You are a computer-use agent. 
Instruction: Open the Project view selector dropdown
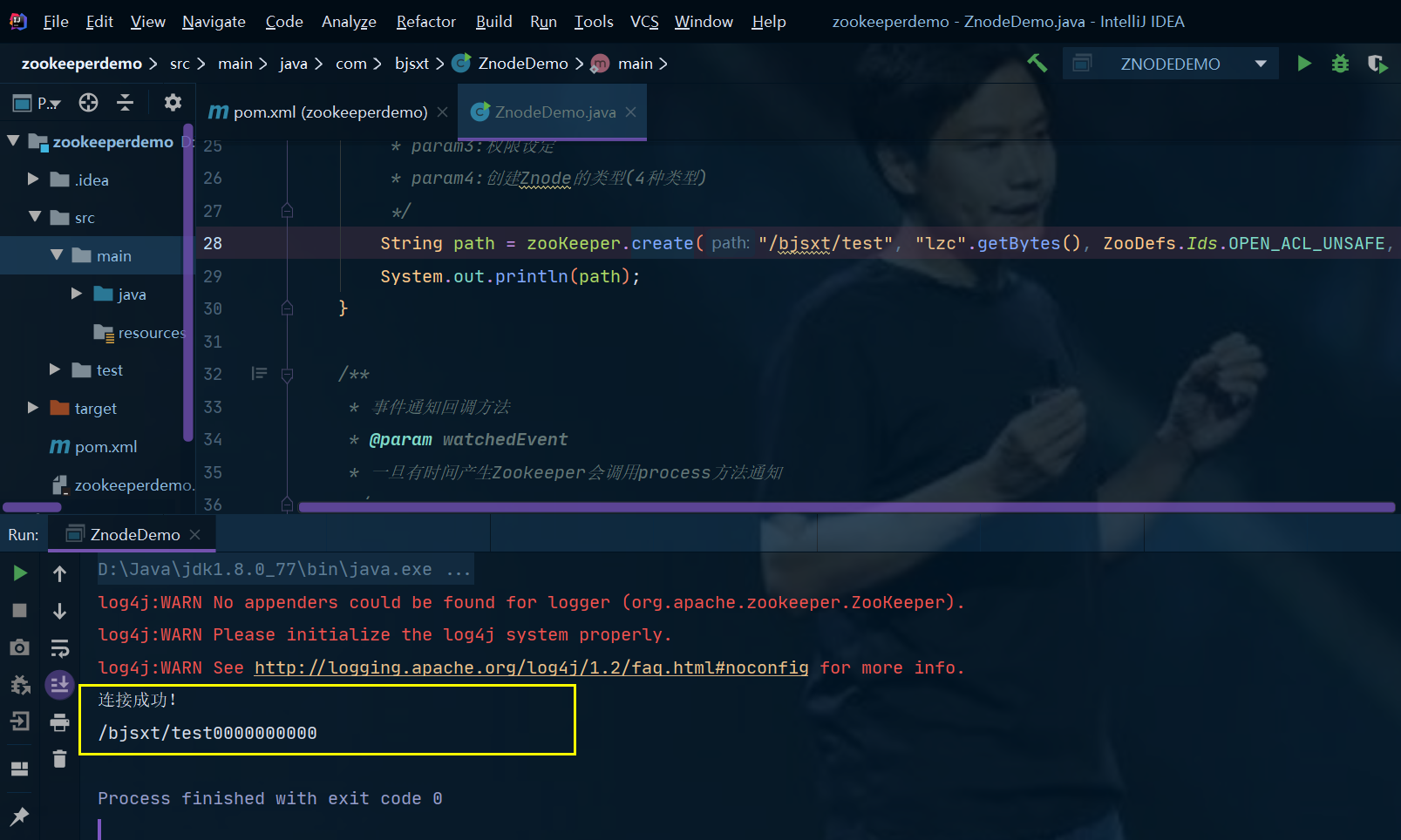[x=37, y=104]
